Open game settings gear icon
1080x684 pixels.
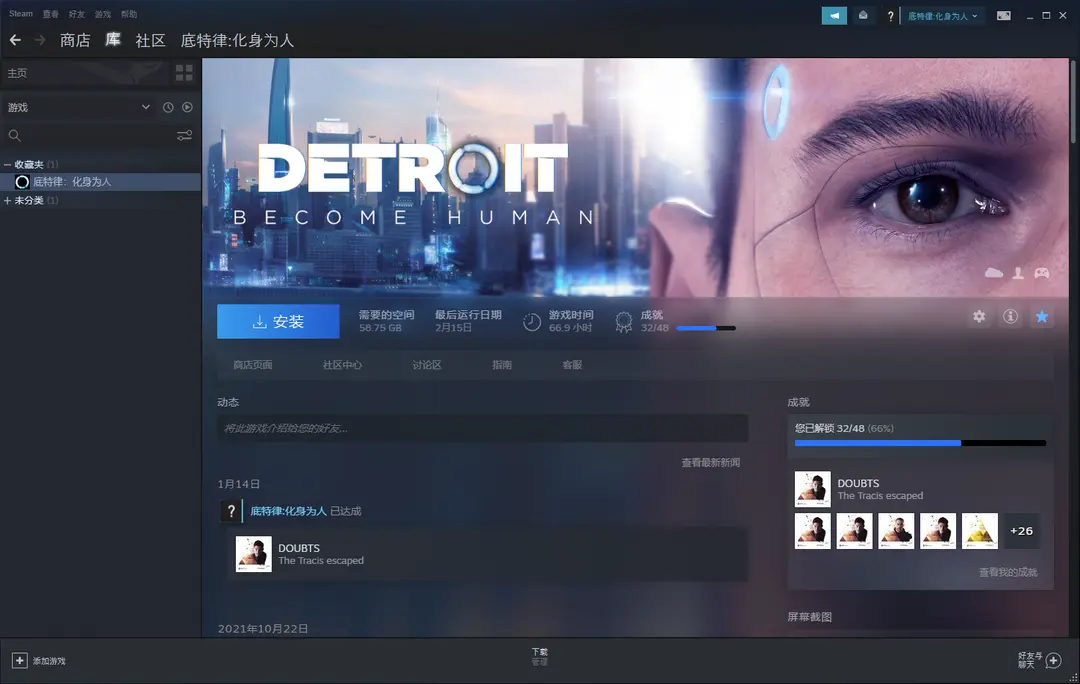coord(979,316)
